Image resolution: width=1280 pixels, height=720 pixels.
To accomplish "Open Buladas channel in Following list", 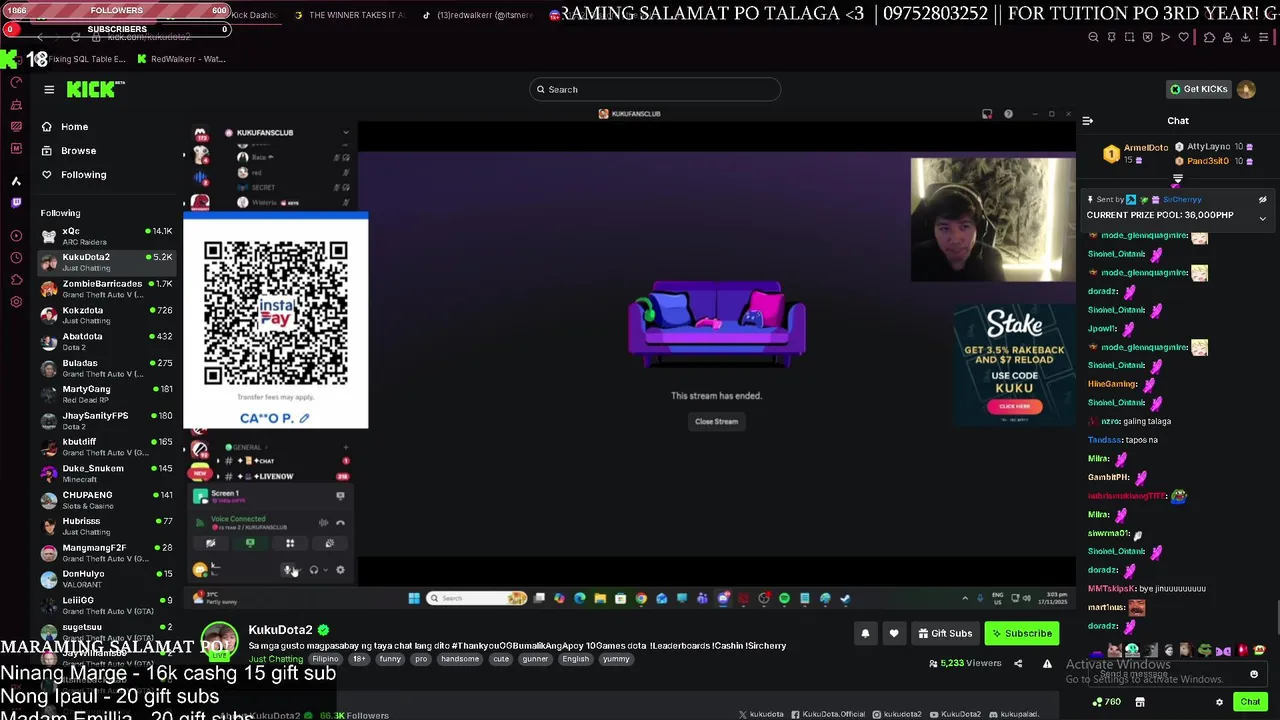I will [106, 368].
